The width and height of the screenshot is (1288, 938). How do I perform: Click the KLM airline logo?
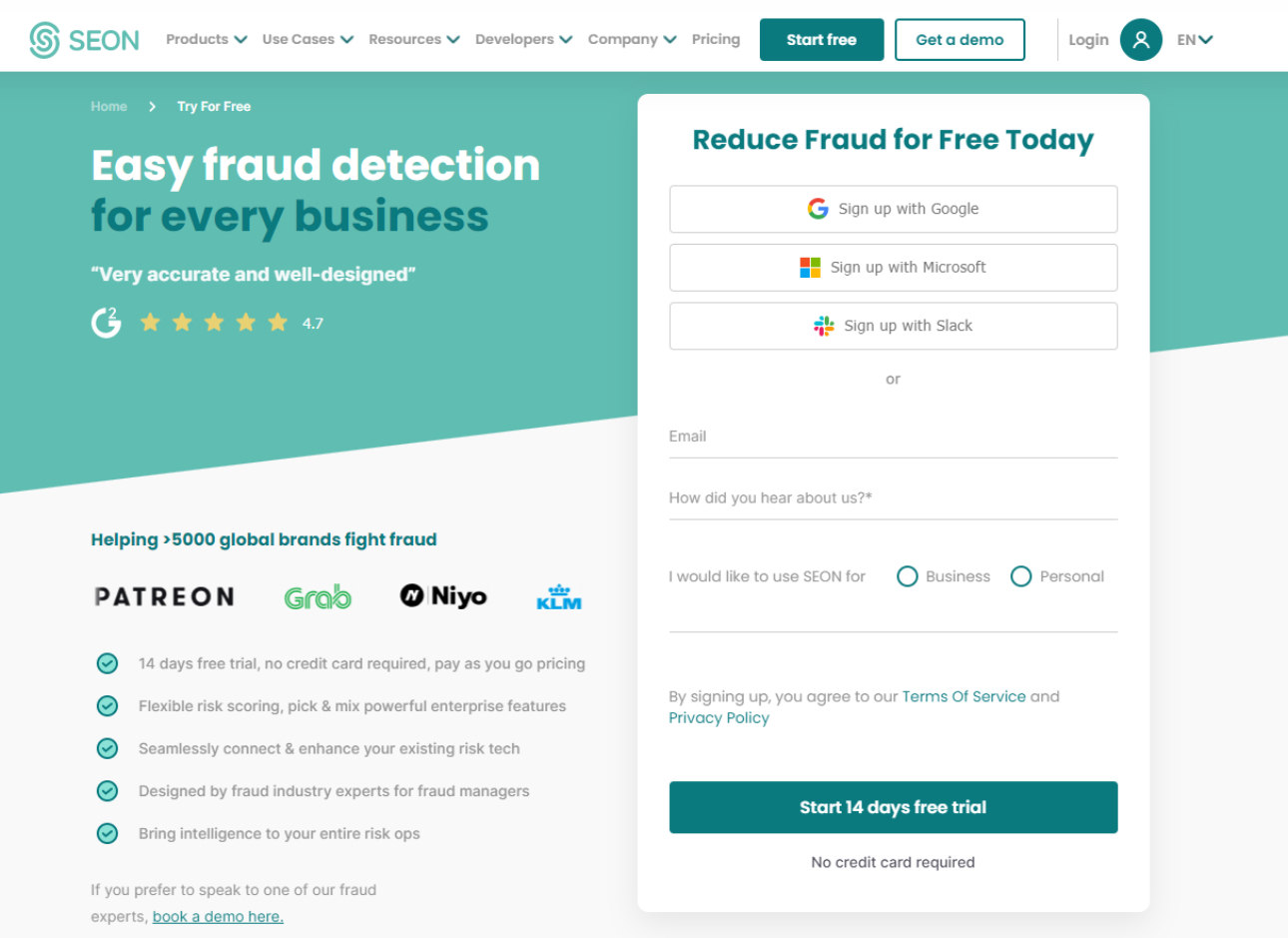pos(559,597)
